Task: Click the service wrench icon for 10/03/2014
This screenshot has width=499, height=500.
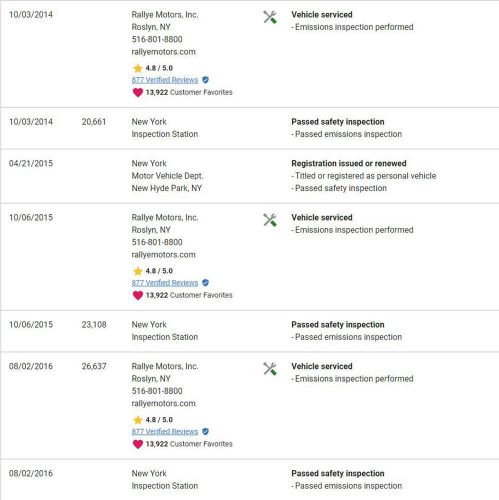Action: click(x=270, y=17)
